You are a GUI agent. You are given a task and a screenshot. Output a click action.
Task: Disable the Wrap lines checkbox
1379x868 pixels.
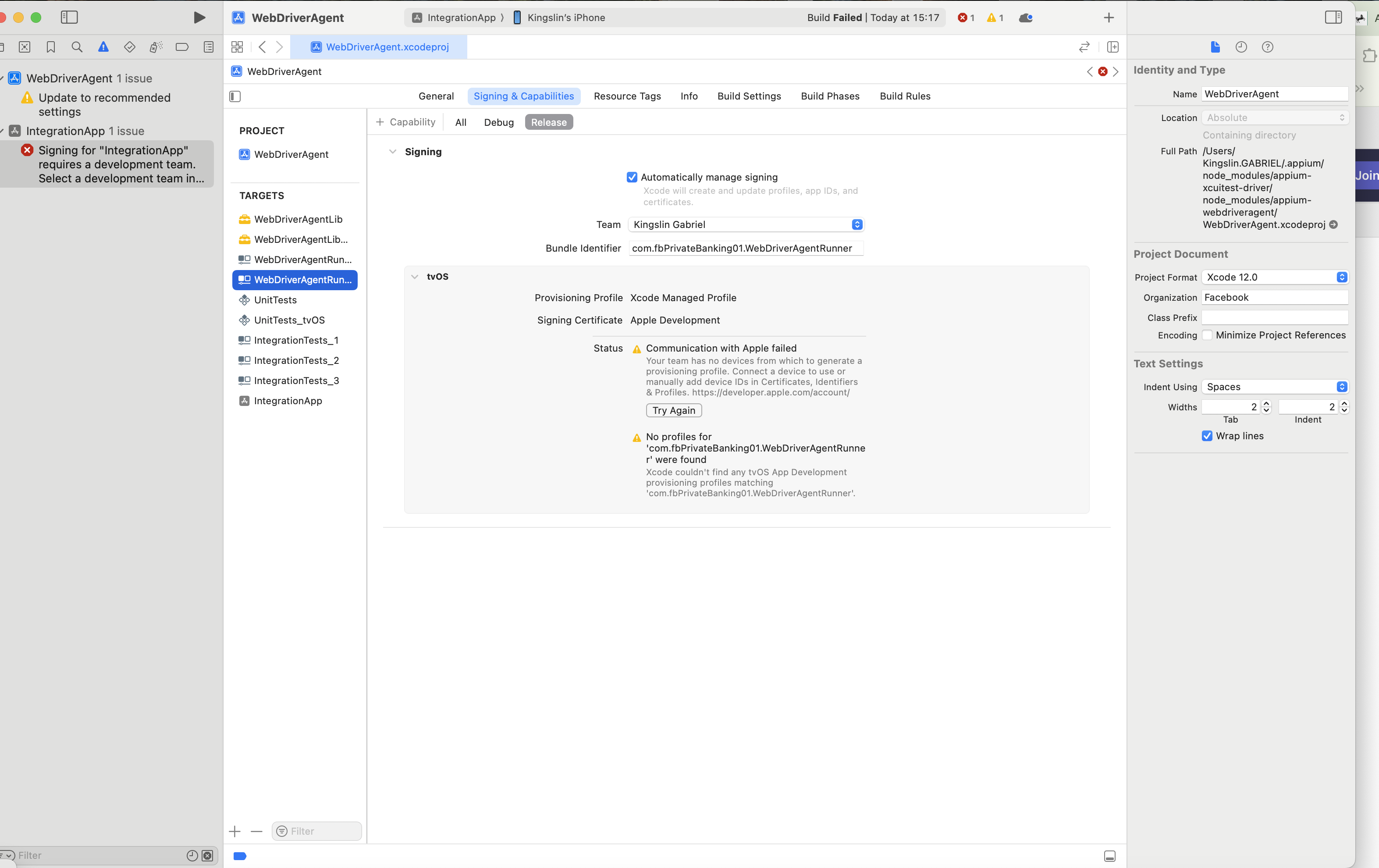tap(1207, 436)
